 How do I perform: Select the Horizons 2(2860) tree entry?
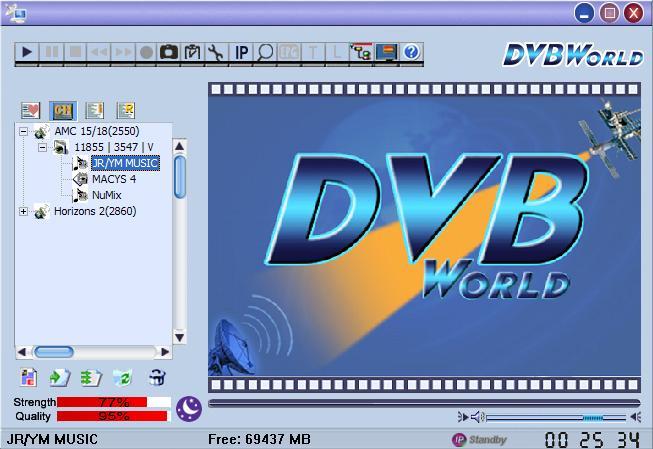pos(95,211)
